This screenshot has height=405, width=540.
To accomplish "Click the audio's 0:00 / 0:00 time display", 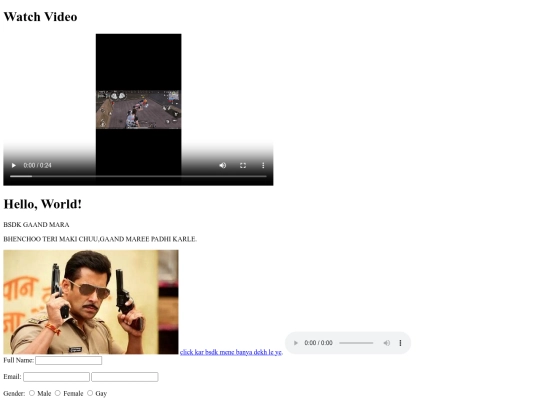I will 319,343.
